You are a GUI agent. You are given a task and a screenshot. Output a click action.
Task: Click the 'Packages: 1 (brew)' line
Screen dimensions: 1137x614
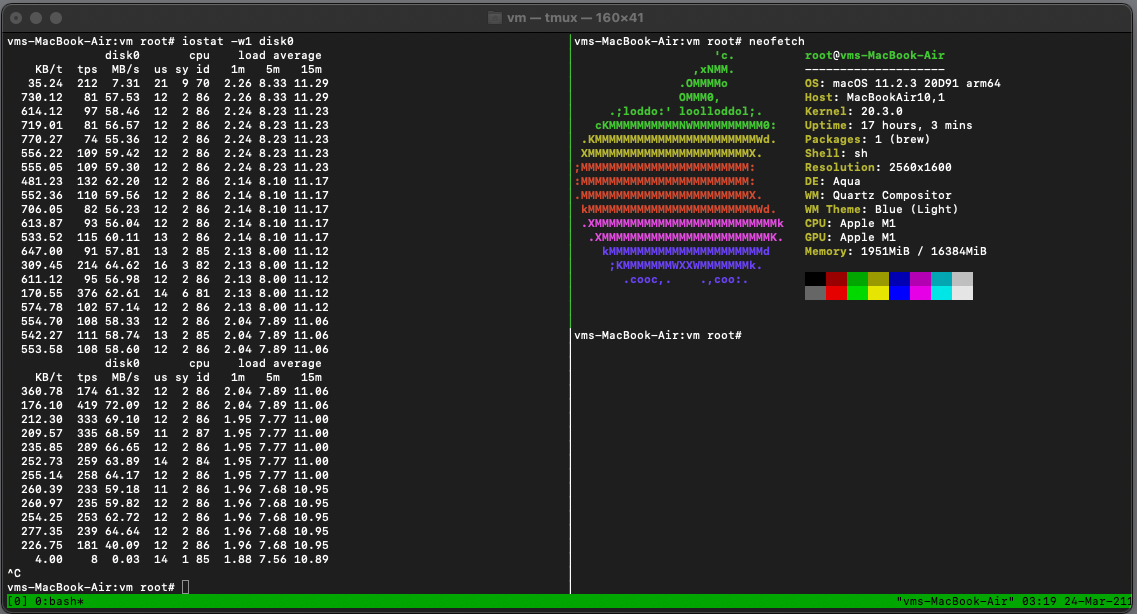coord(867,139)
